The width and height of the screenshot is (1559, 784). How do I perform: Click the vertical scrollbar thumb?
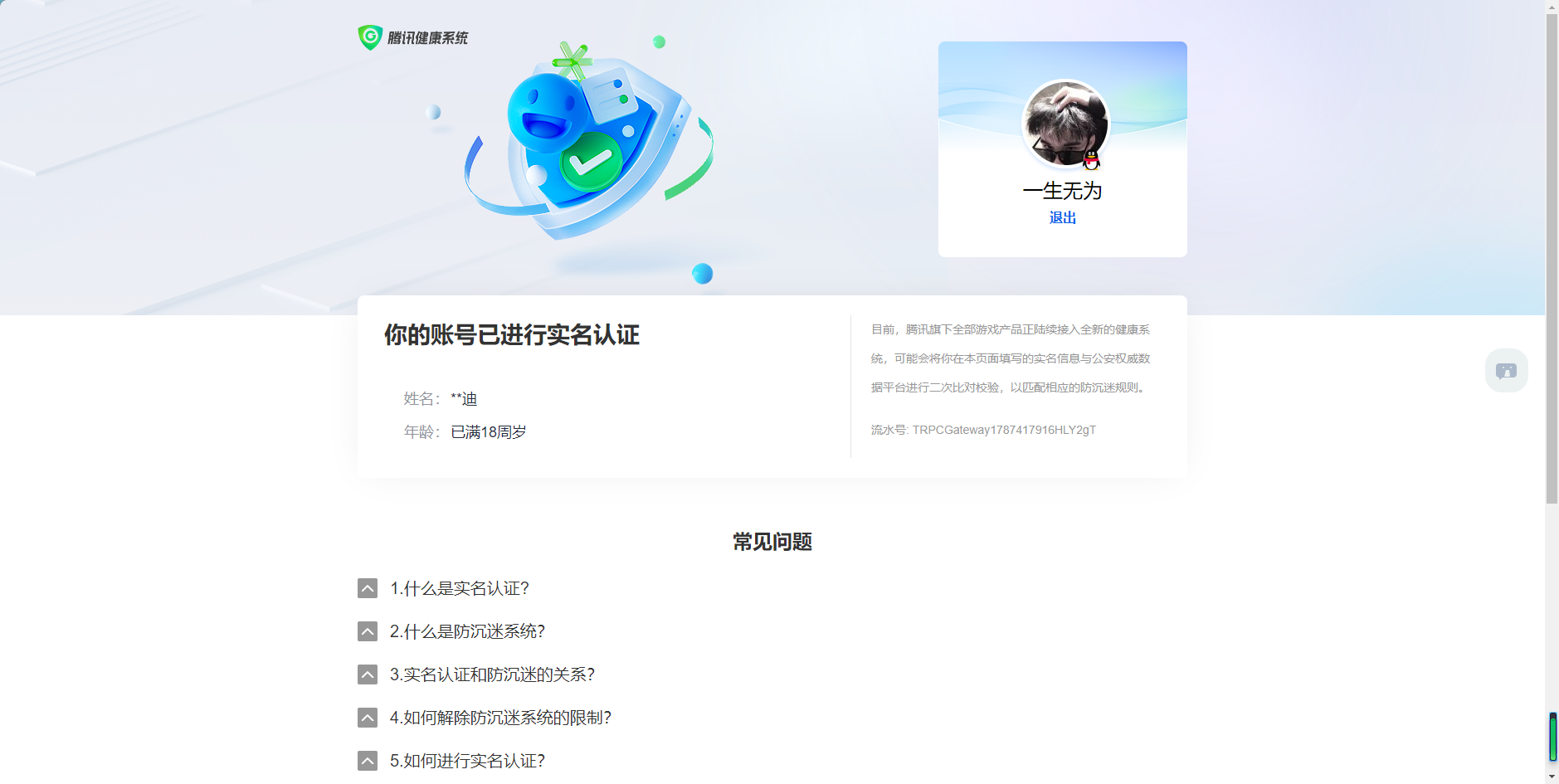tap(1552, 259)
